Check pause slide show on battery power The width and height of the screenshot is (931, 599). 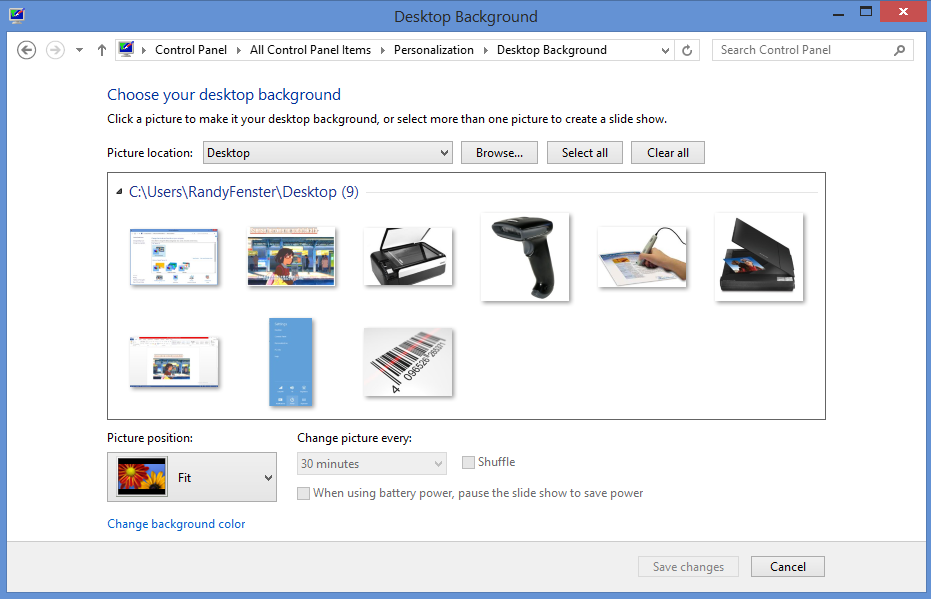[303, 493]
